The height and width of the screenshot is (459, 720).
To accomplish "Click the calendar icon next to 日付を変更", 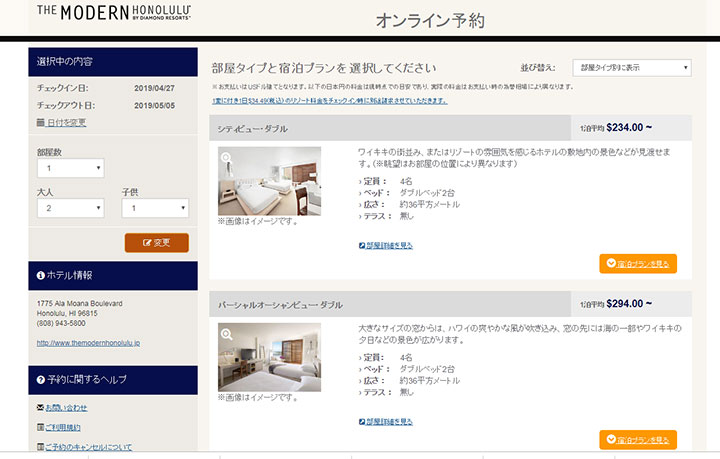I will tap(40, 123).
